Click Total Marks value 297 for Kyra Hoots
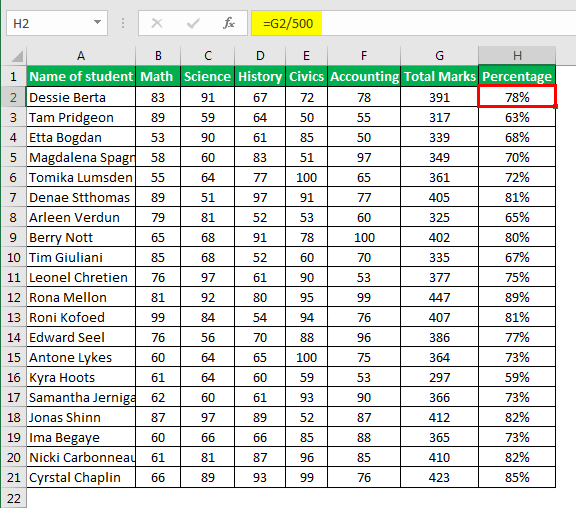 (x=439, y=377)
